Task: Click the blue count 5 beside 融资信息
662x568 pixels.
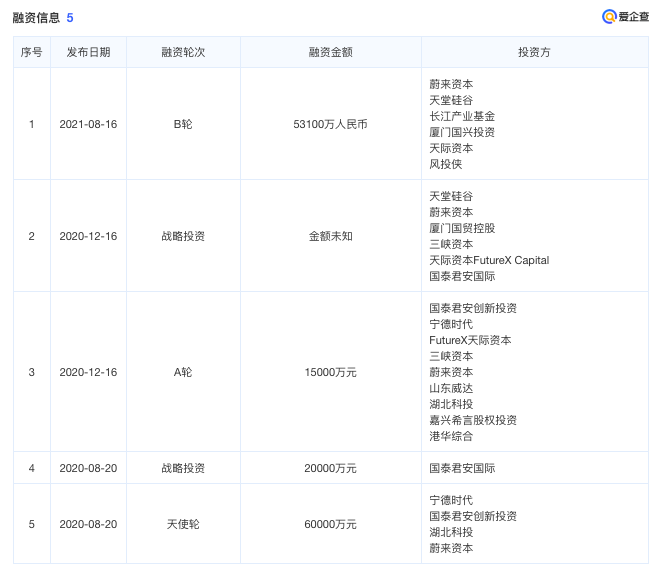Action: coord(70,18)
